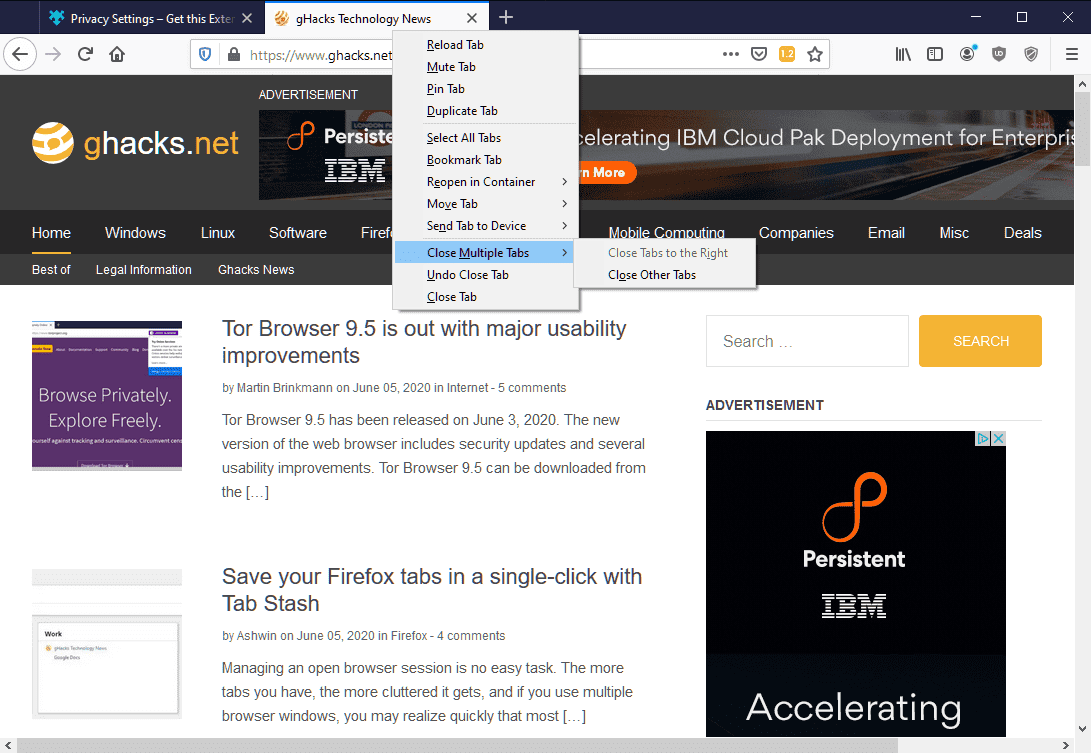Click the vertical scrollbar down arrow

tap(1082, 729)
